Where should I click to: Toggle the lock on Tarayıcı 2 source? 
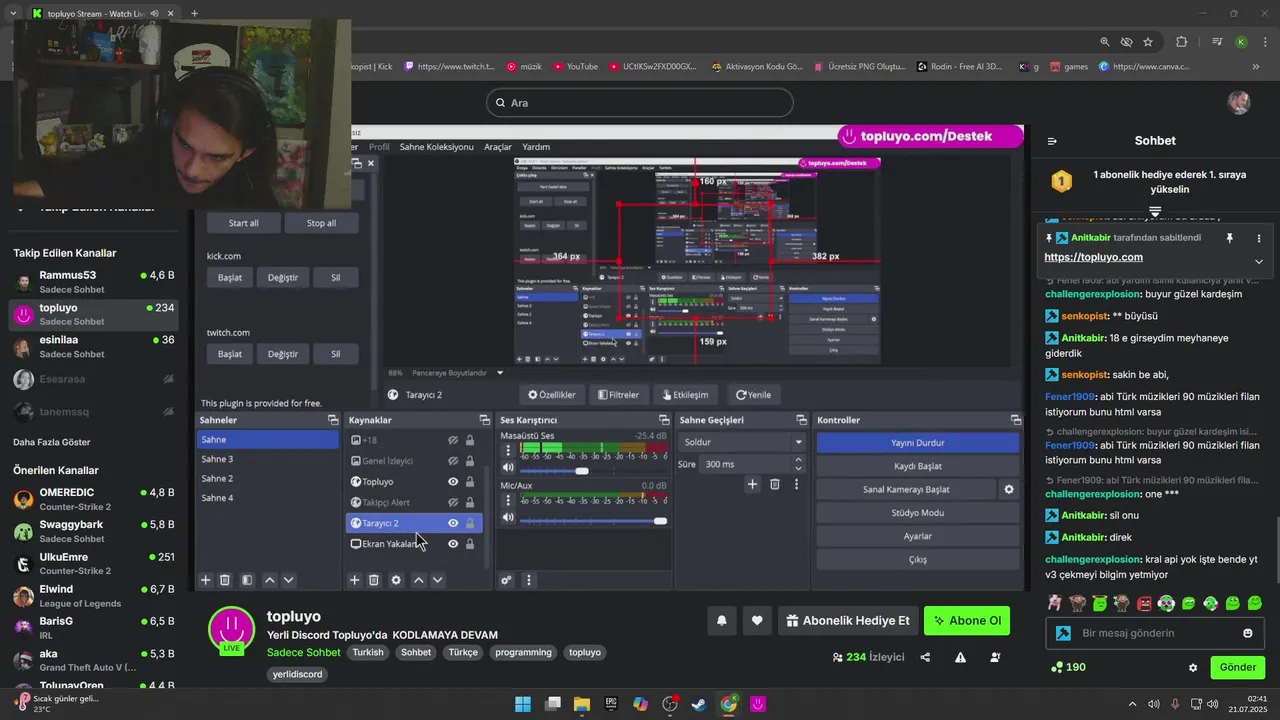[470, 523]
